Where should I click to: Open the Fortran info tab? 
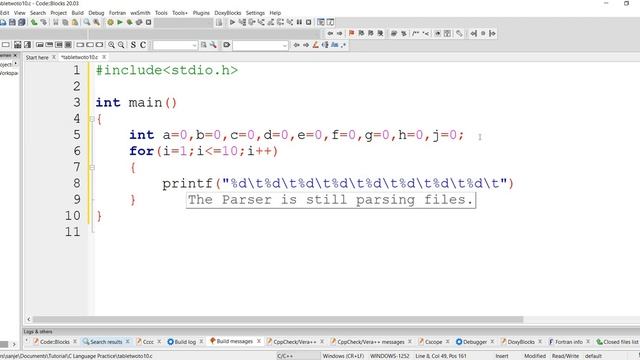pyautogui.click(x=566, y=342)
